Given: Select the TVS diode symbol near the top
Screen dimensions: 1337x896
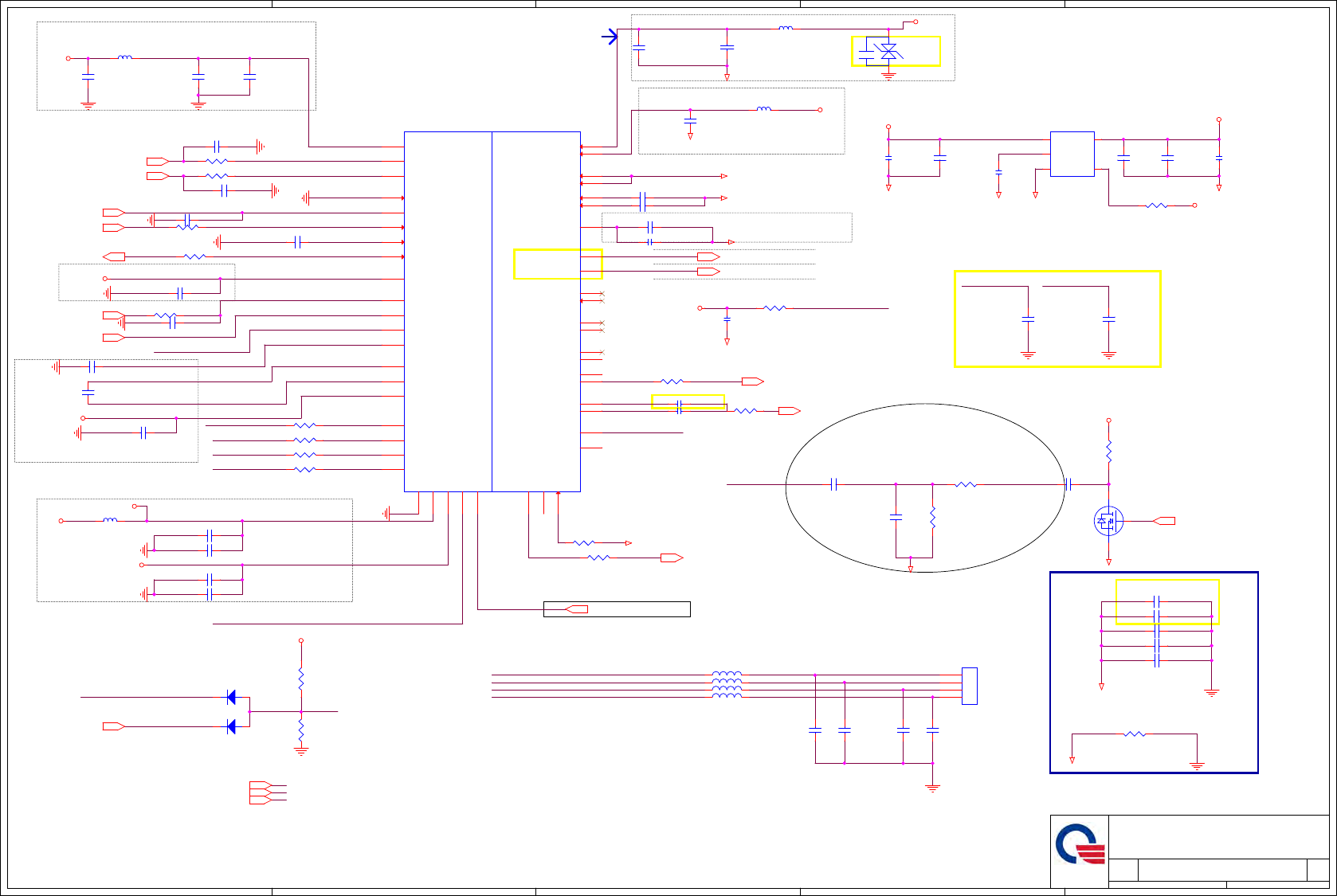Looking at the screenshot, I should point(888,51).
